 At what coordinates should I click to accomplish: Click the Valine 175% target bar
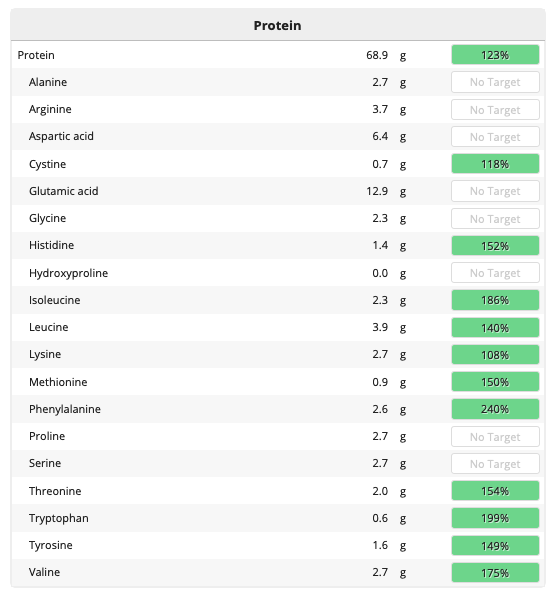tap(495, 572)
